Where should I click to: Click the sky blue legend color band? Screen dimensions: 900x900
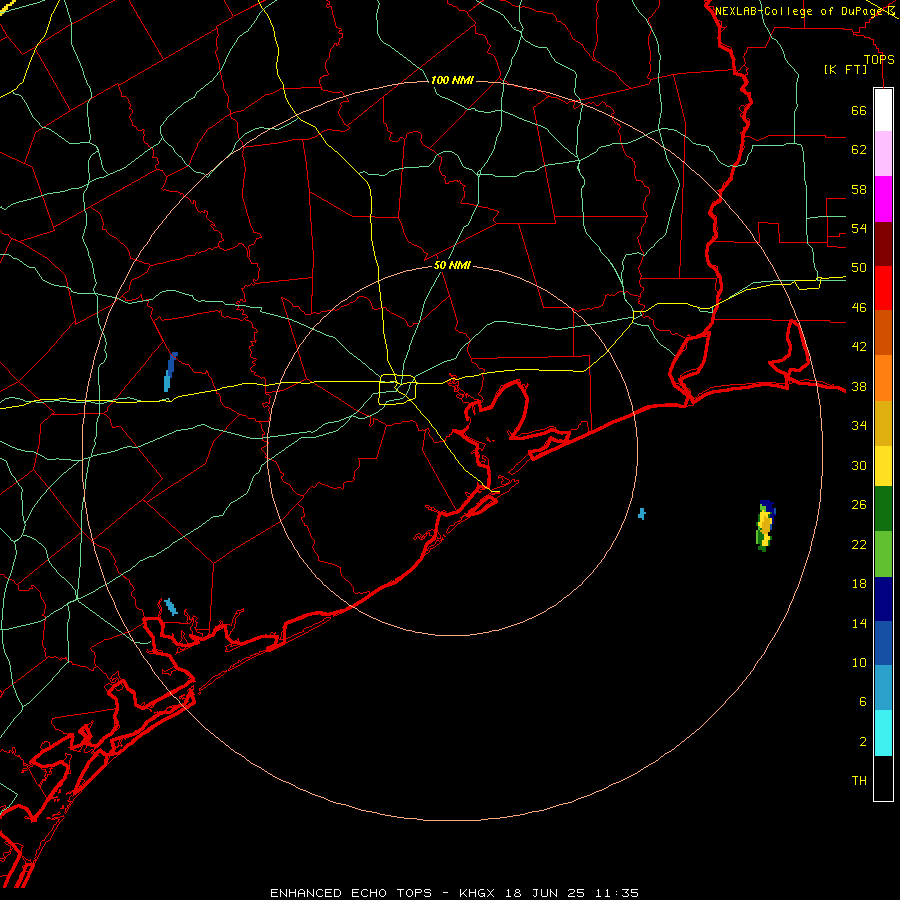pyautogui.click(x=883, y=688)
